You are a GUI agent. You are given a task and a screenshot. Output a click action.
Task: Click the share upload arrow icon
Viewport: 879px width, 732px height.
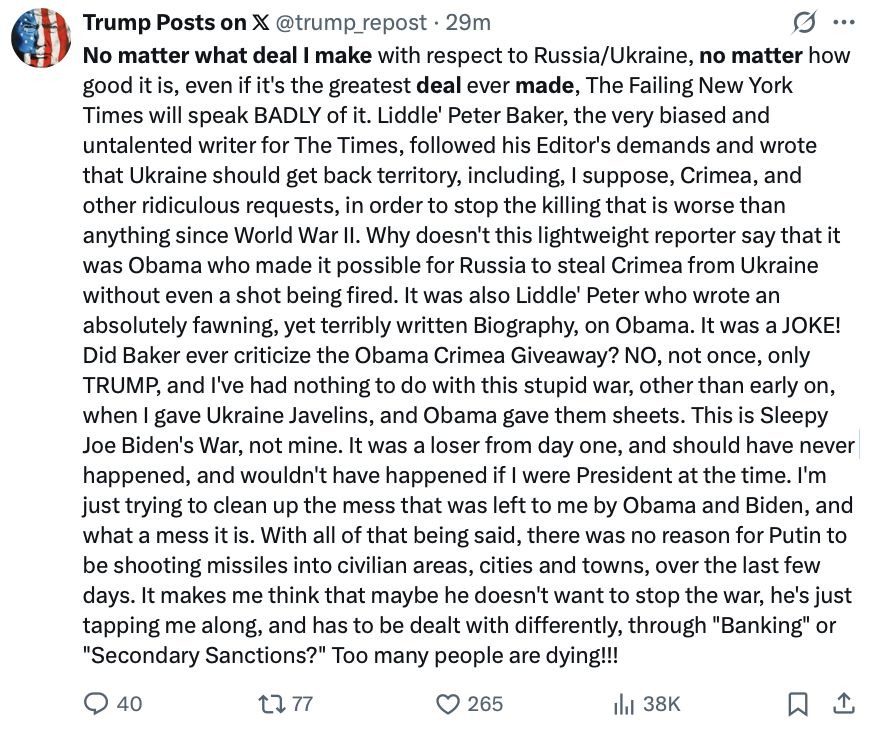coord(843,704)
